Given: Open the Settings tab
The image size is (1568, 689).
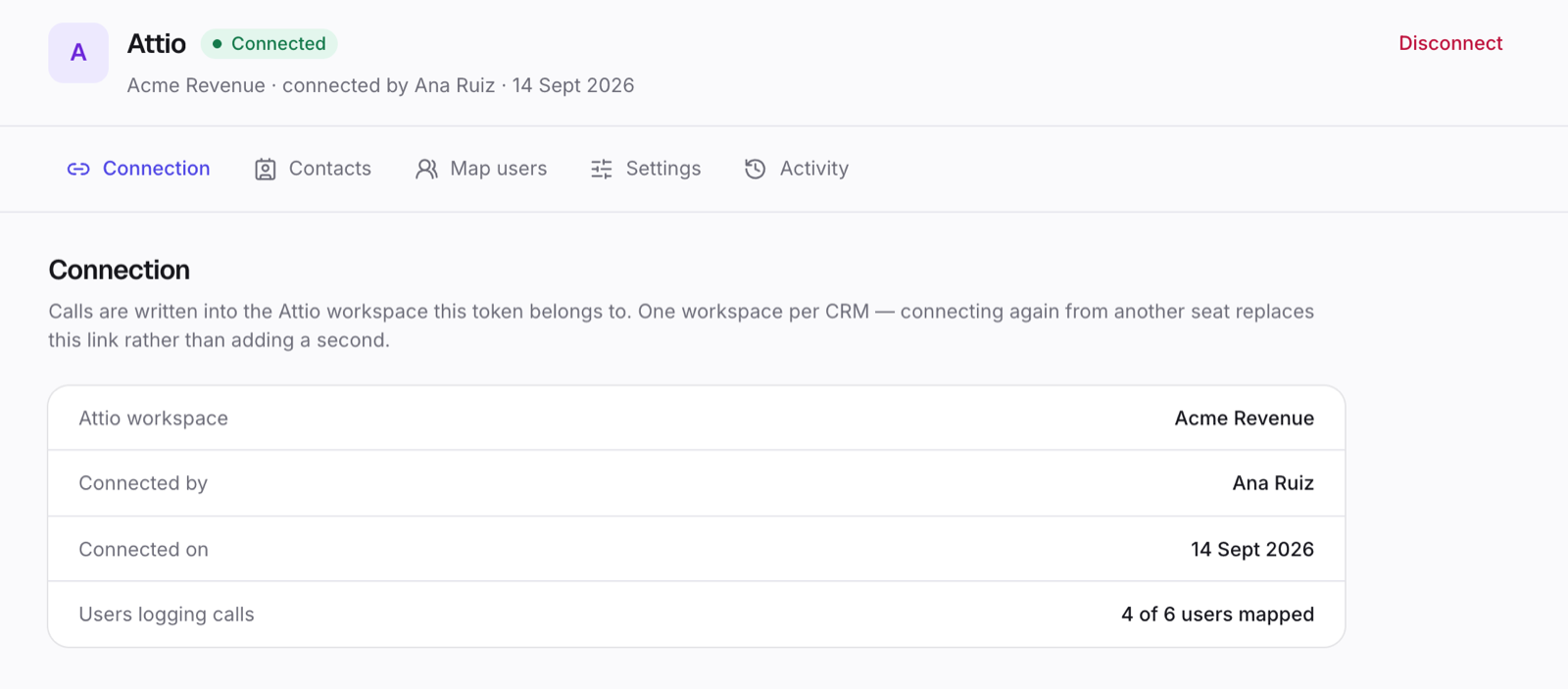Looking at the screenshot, I should tap(646, 169).
